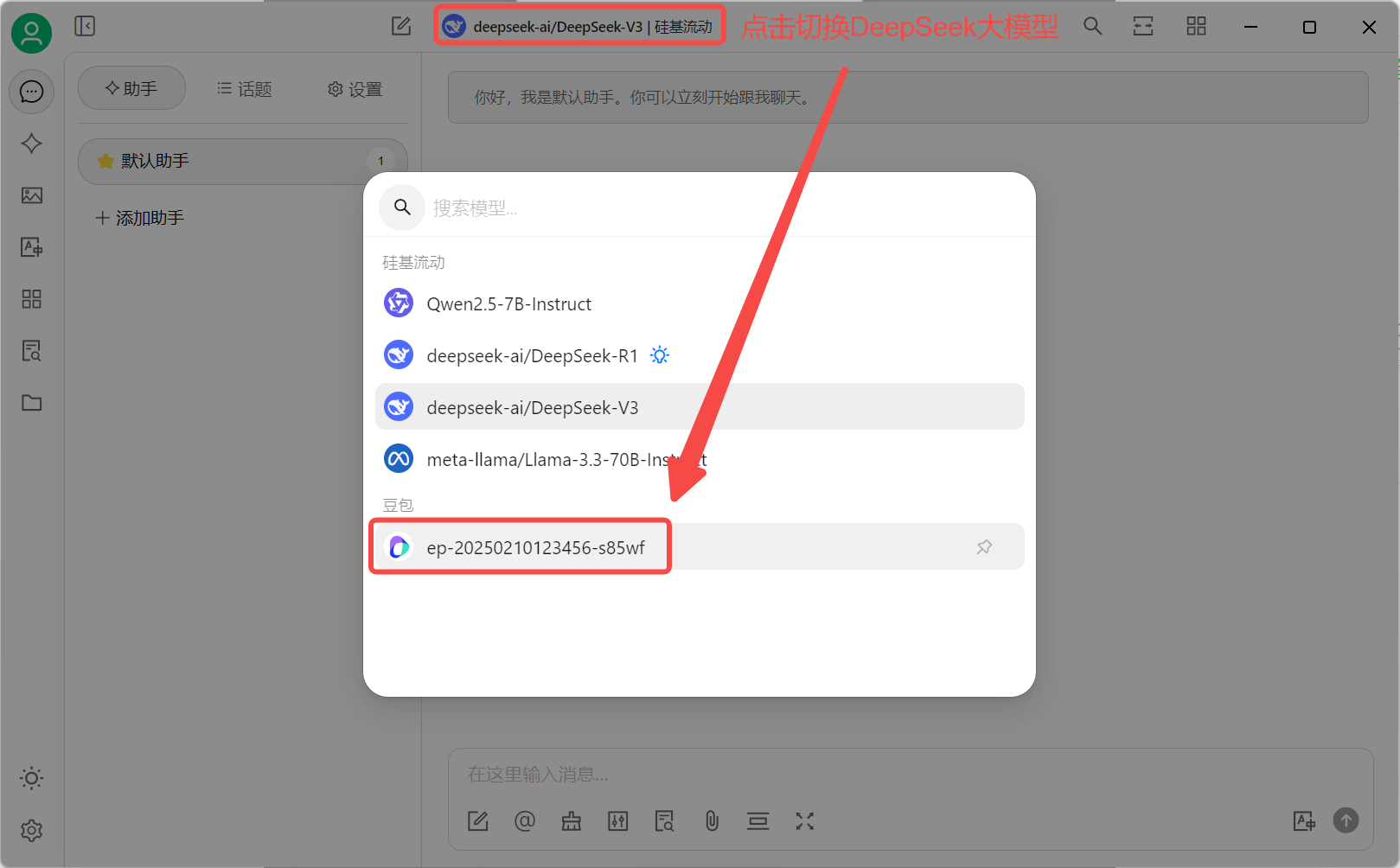This screenshot has height=868, width=1400.
Task: Click the 添加助手 button
Action: pos(140,218)
